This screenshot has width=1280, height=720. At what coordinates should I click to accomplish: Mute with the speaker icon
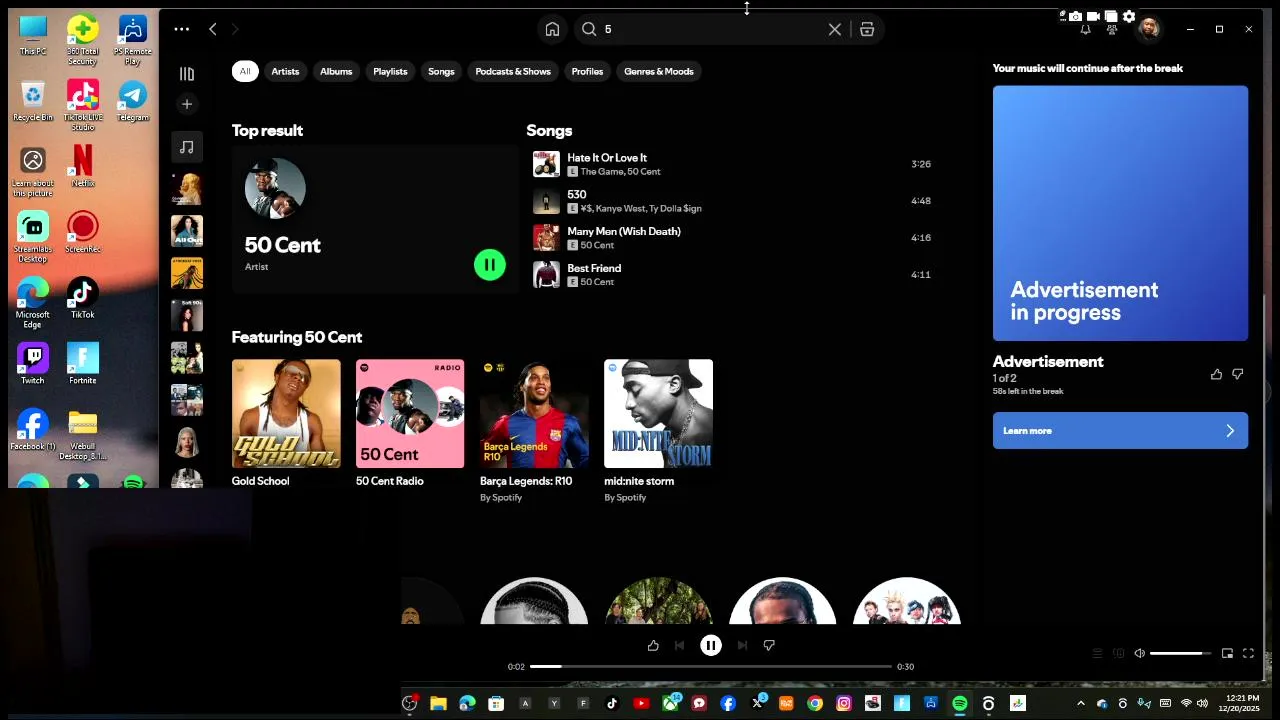(x=1139, y=653)
